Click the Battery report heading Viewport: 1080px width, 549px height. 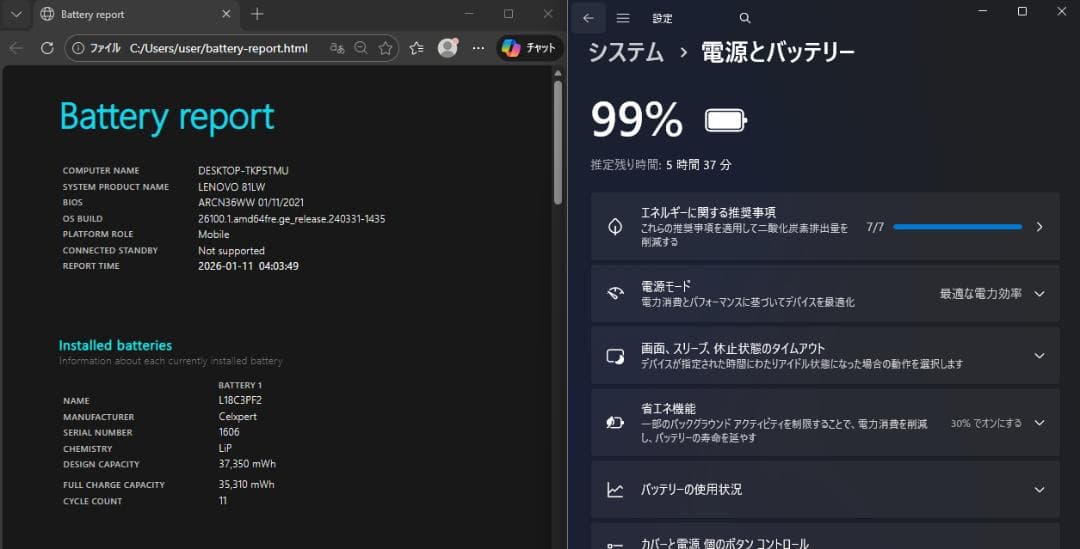tap(167, 116)
